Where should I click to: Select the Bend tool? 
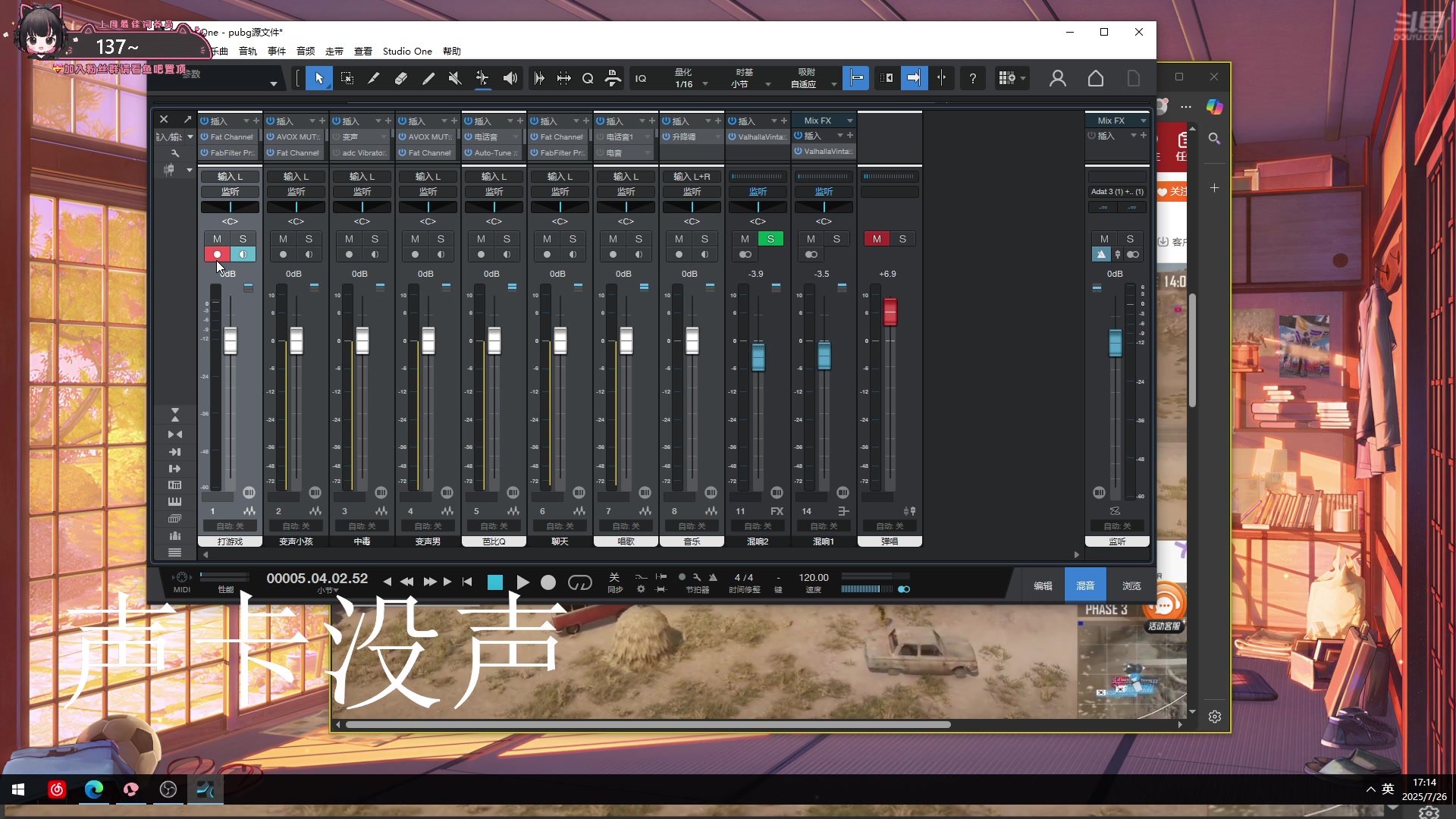[482, 78]
